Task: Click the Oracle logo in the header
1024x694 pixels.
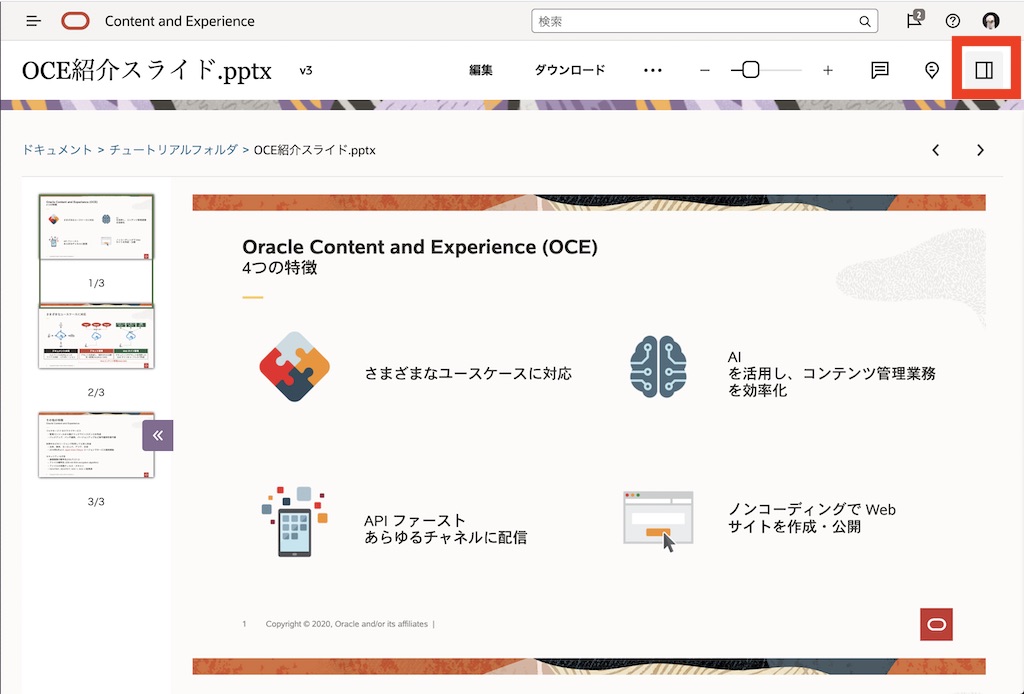Action: (75, 20)
